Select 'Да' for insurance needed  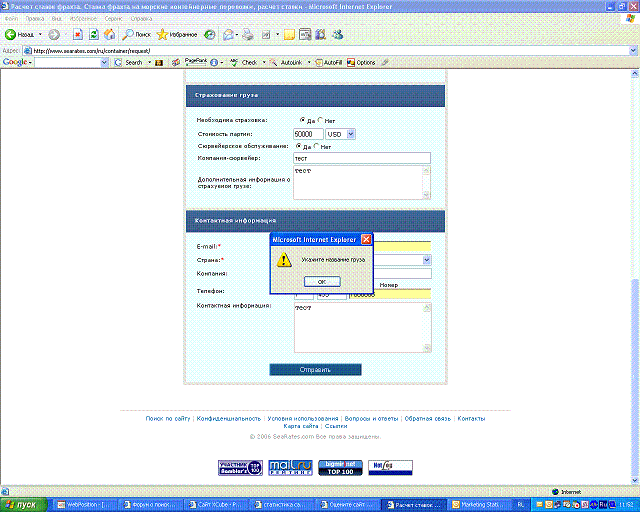[300, 120]
